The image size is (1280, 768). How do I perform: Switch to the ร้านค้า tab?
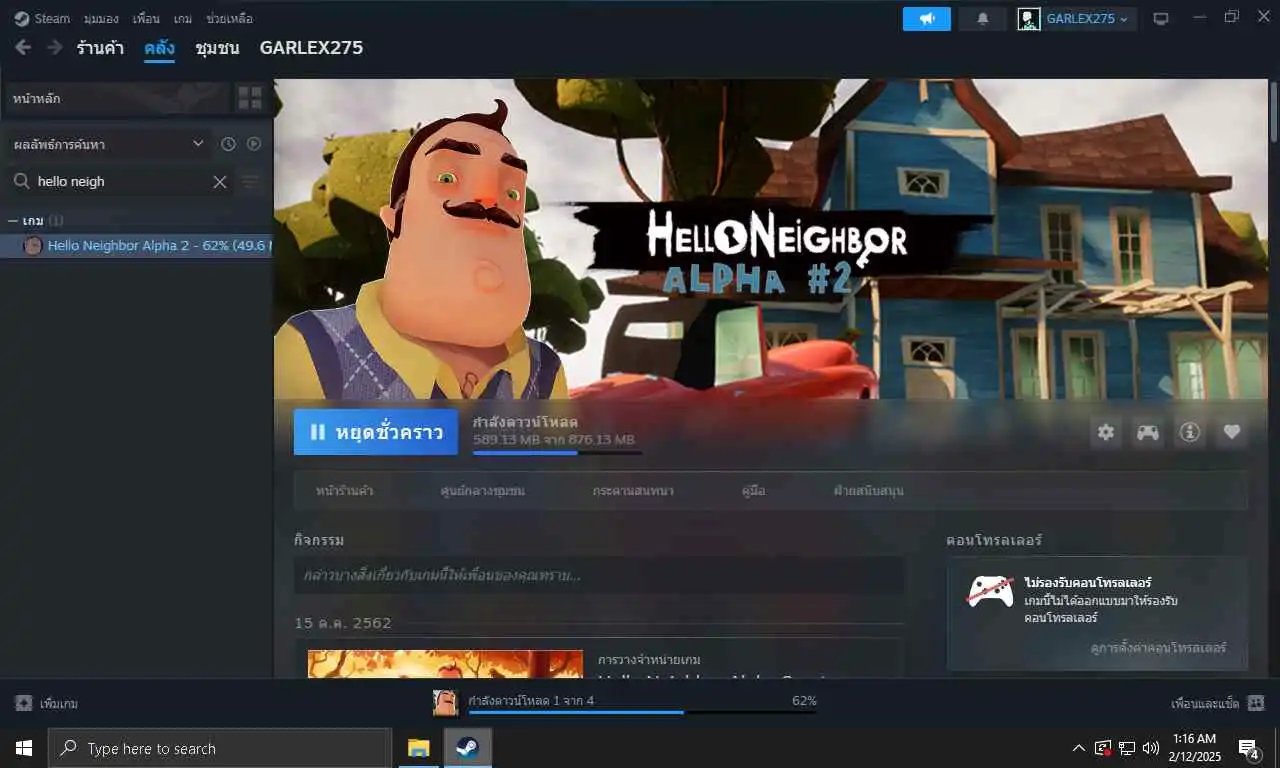[x=100, y=48]
